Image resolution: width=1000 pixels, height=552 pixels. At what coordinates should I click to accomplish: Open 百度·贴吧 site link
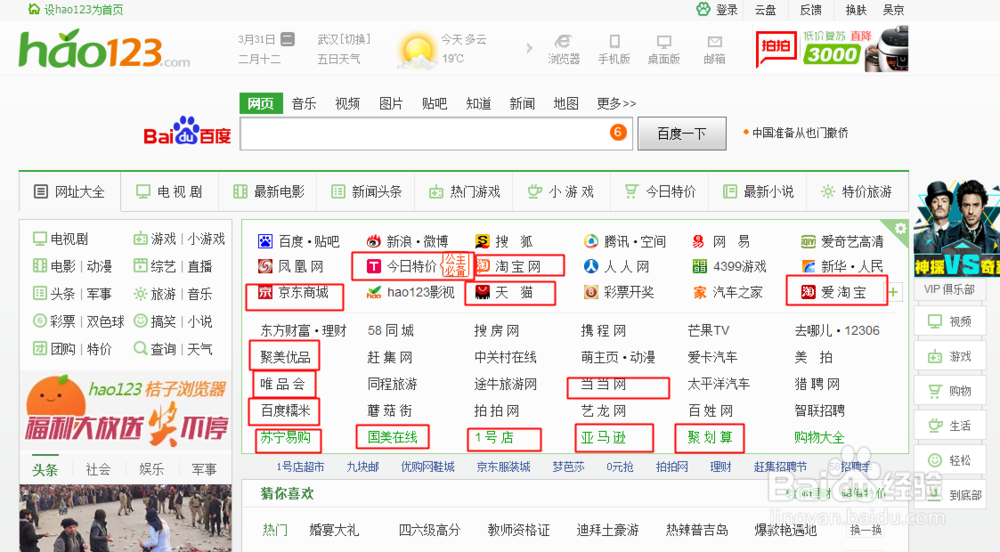(299, 242)
